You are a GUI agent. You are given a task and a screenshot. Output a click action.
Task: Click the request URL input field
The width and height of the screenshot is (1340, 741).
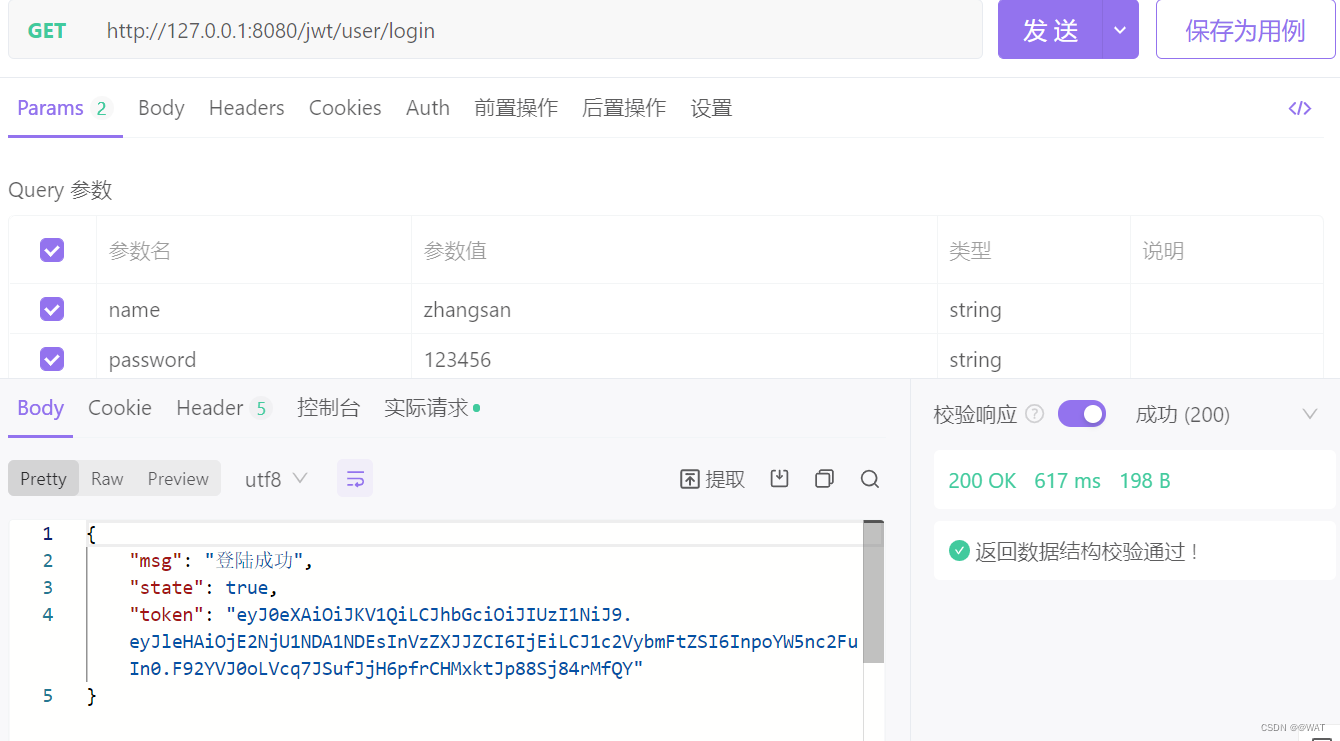pyautogui.click(x=540, y=30)
